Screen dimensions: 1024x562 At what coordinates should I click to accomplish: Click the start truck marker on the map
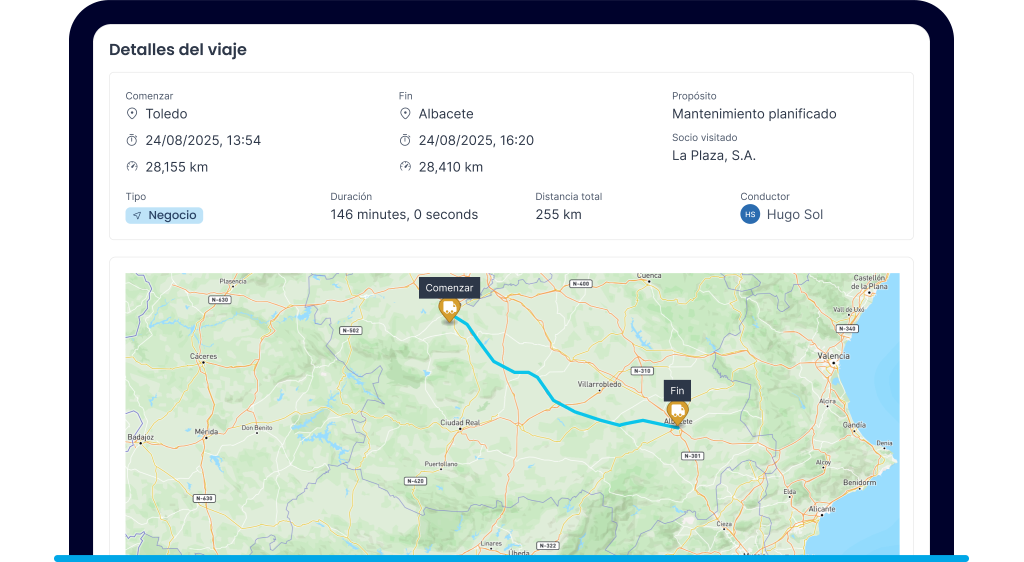[x=449, y=309]
